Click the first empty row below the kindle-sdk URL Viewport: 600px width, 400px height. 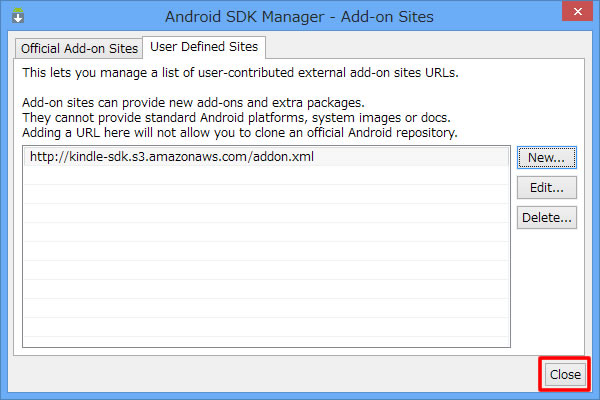pyautogui.click(x=266, y=175)
